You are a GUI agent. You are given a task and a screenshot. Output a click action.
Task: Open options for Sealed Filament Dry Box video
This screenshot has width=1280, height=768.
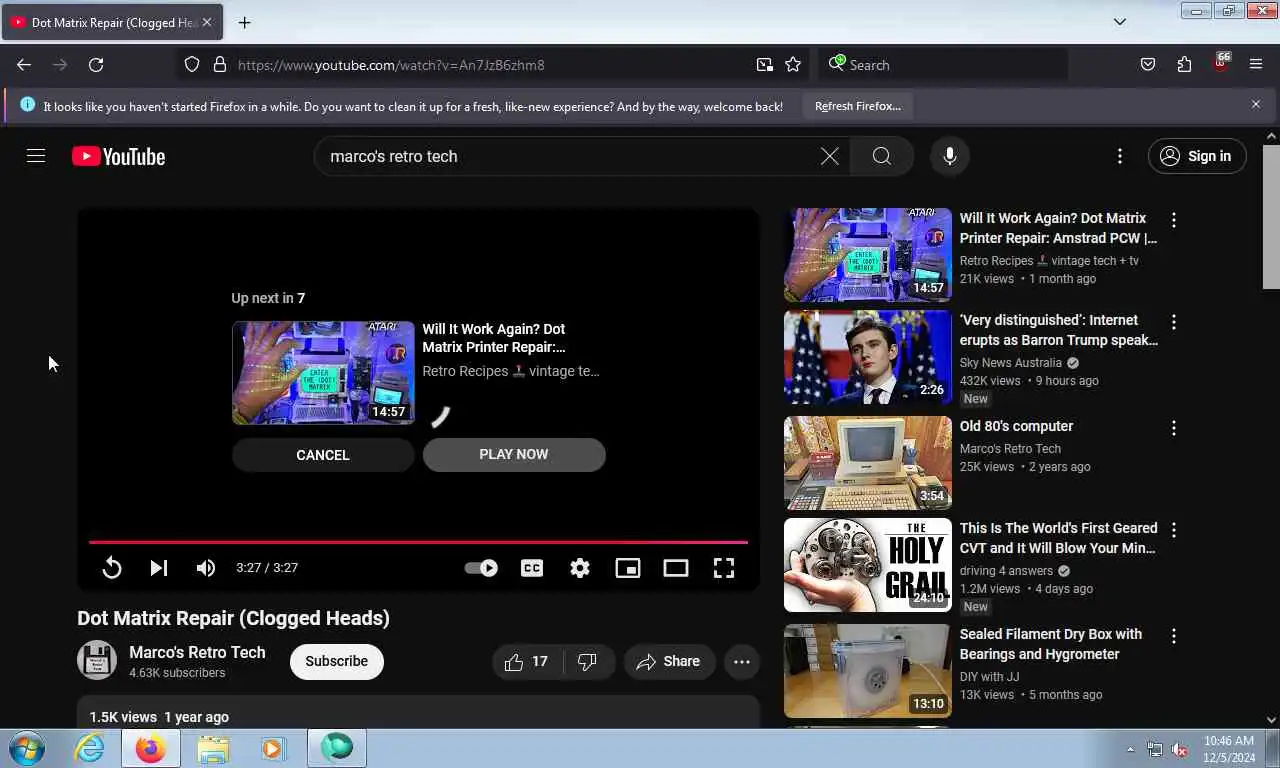point(1174,636)
